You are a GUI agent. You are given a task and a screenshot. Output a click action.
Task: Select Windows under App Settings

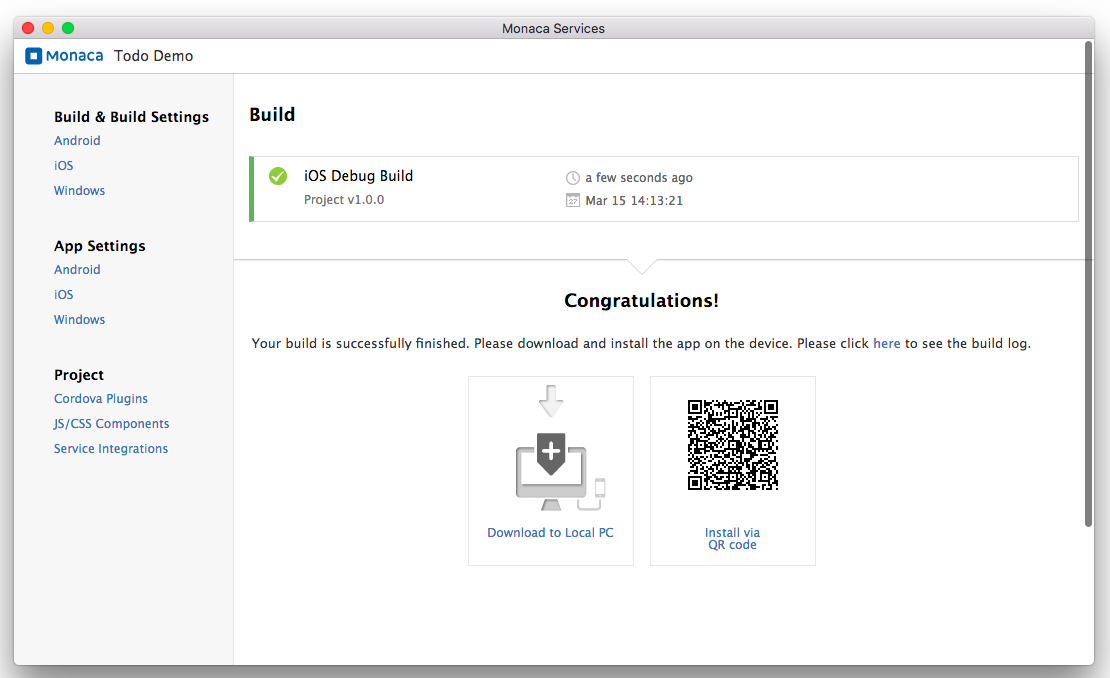pos(79,320)
